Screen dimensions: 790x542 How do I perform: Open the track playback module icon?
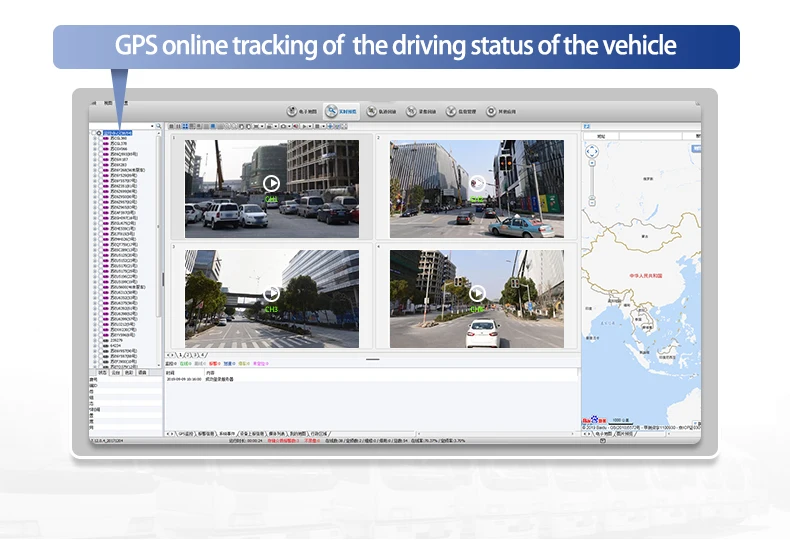tap(372, 111)
